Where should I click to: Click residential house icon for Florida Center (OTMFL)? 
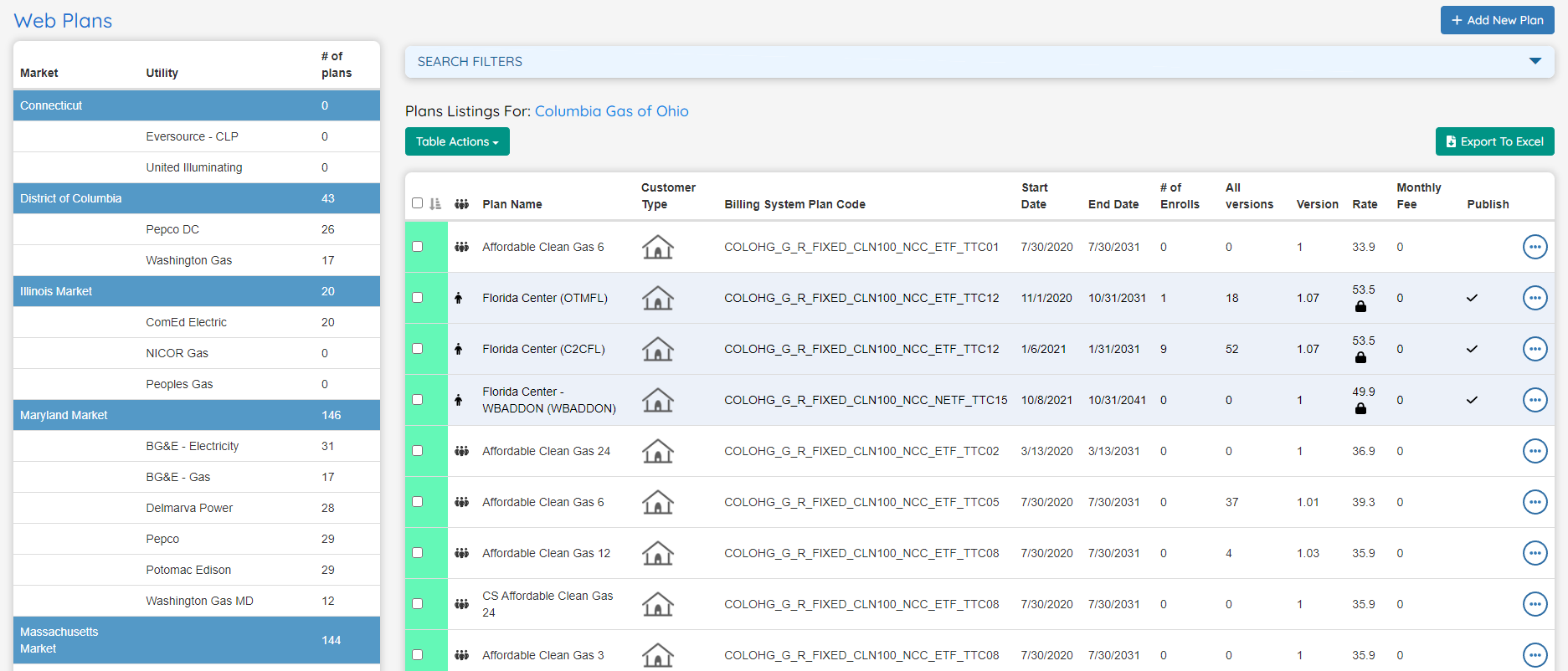click(x=658, y=298)
